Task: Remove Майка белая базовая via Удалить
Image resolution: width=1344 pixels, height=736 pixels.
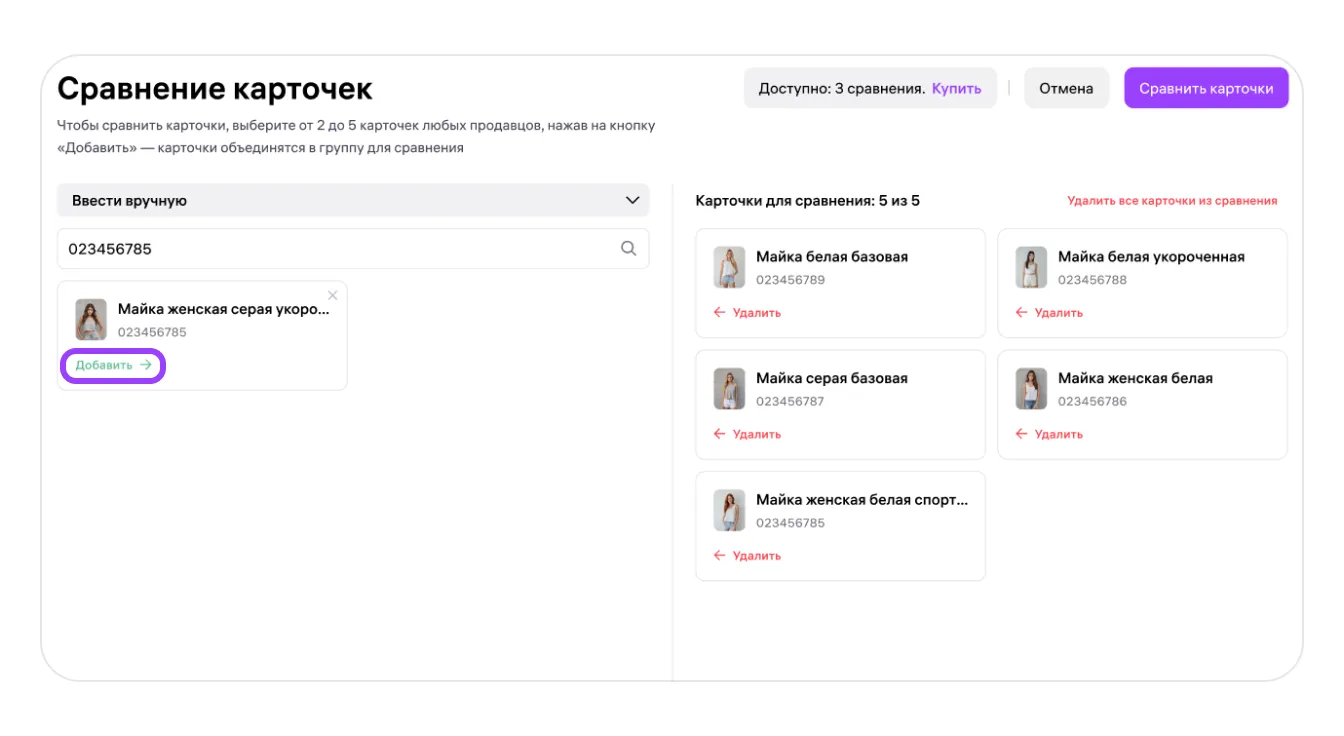Action: point(747,313)
